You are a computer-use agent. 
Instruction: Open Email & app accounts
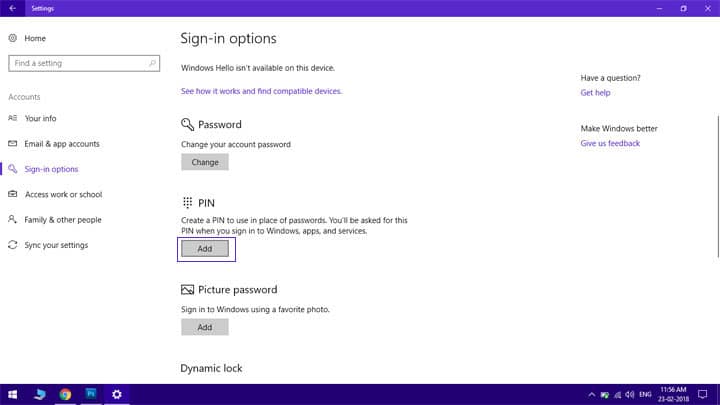[62, 144]
